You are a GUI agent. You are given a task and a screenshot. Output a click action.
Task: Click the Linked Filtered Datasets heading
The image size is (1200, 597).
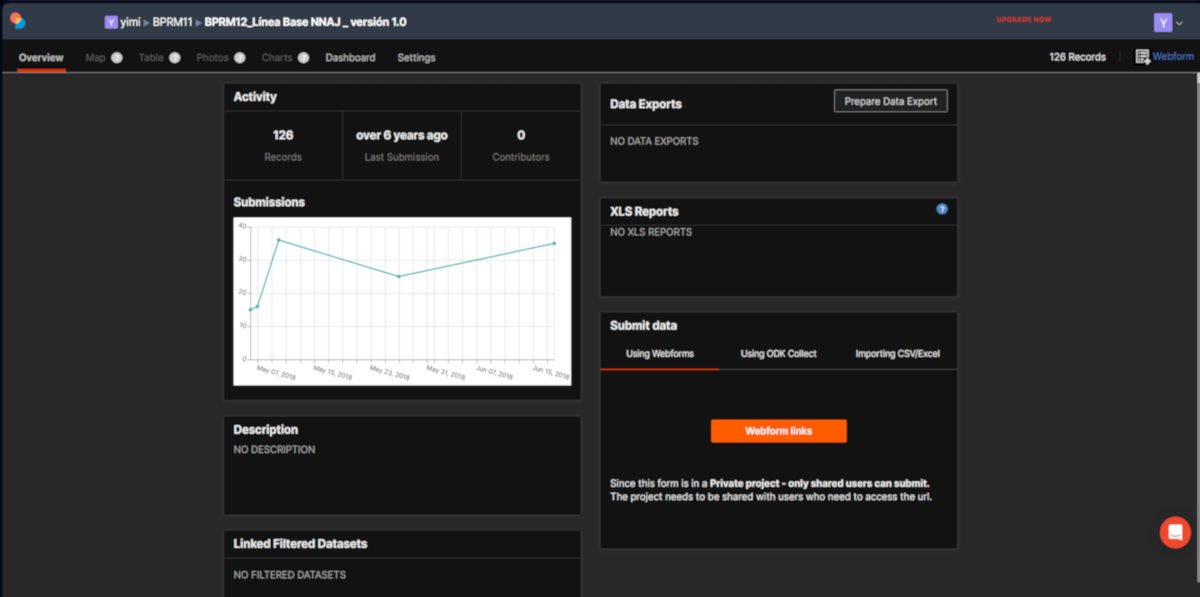click(300, 544)
